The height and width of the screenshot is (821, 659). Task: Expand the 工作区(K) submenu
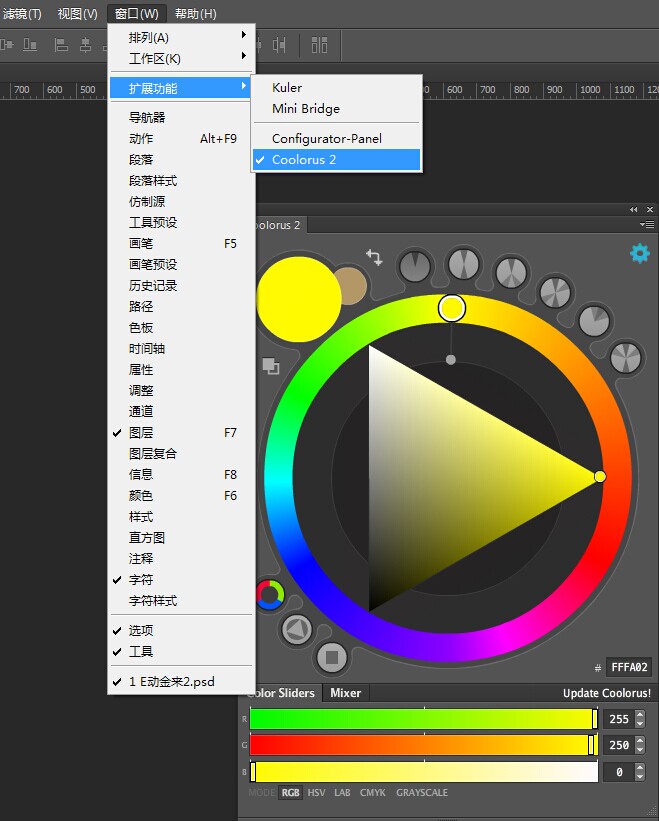click(x=182, y=59)
